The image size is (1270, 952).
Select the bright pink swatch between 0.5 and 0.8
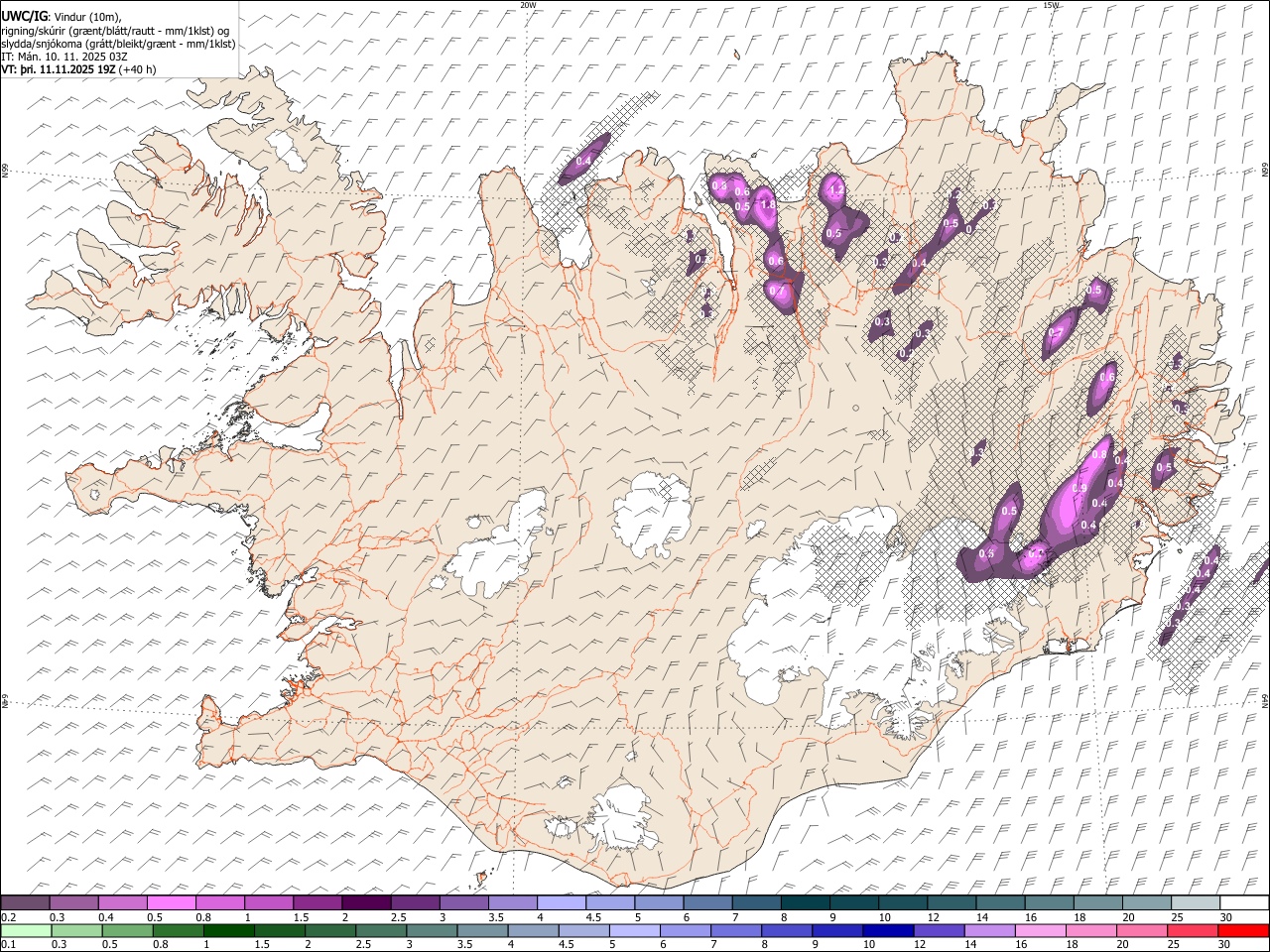coord(172,903)
